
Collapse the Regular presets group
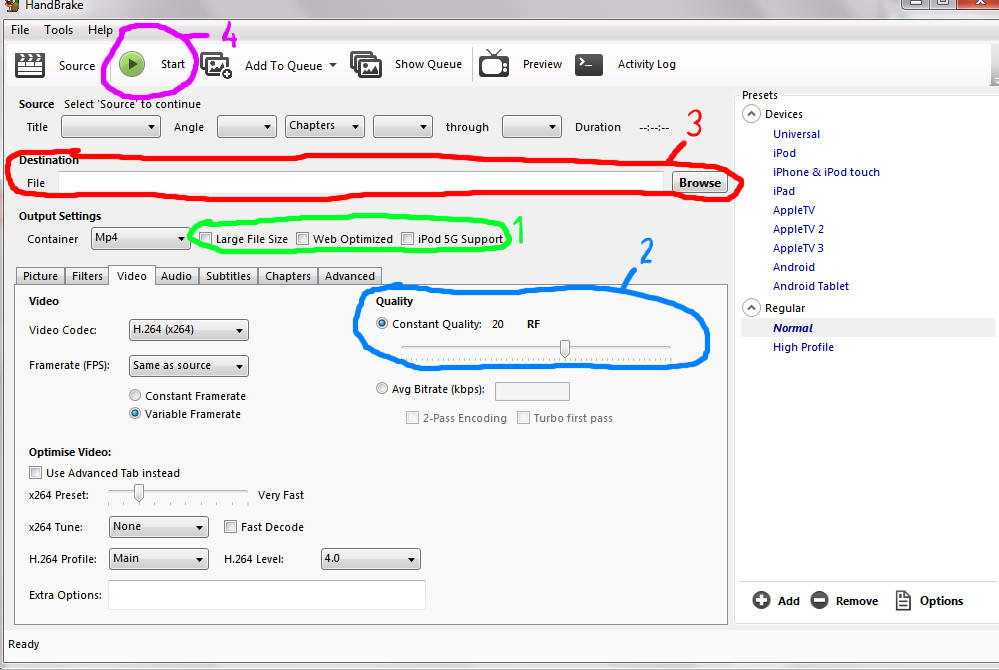[752, 308]
